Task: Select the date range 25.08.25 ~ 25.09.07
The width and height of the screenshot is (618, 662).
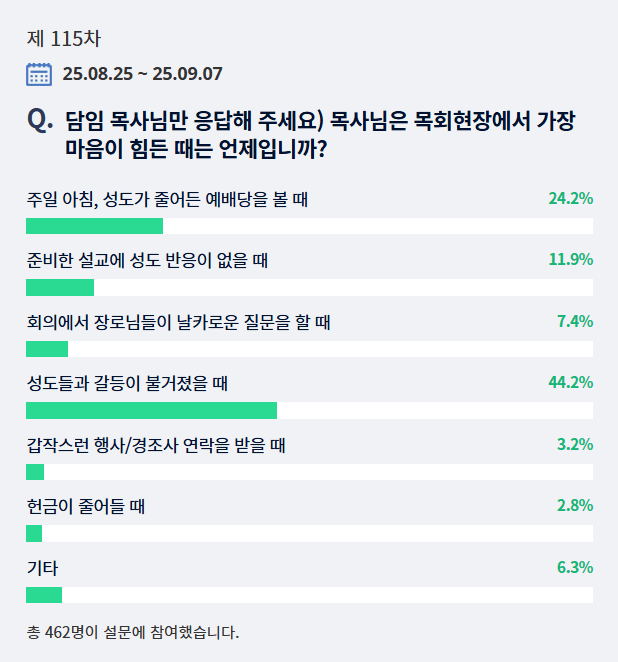Action: point(142,73)
